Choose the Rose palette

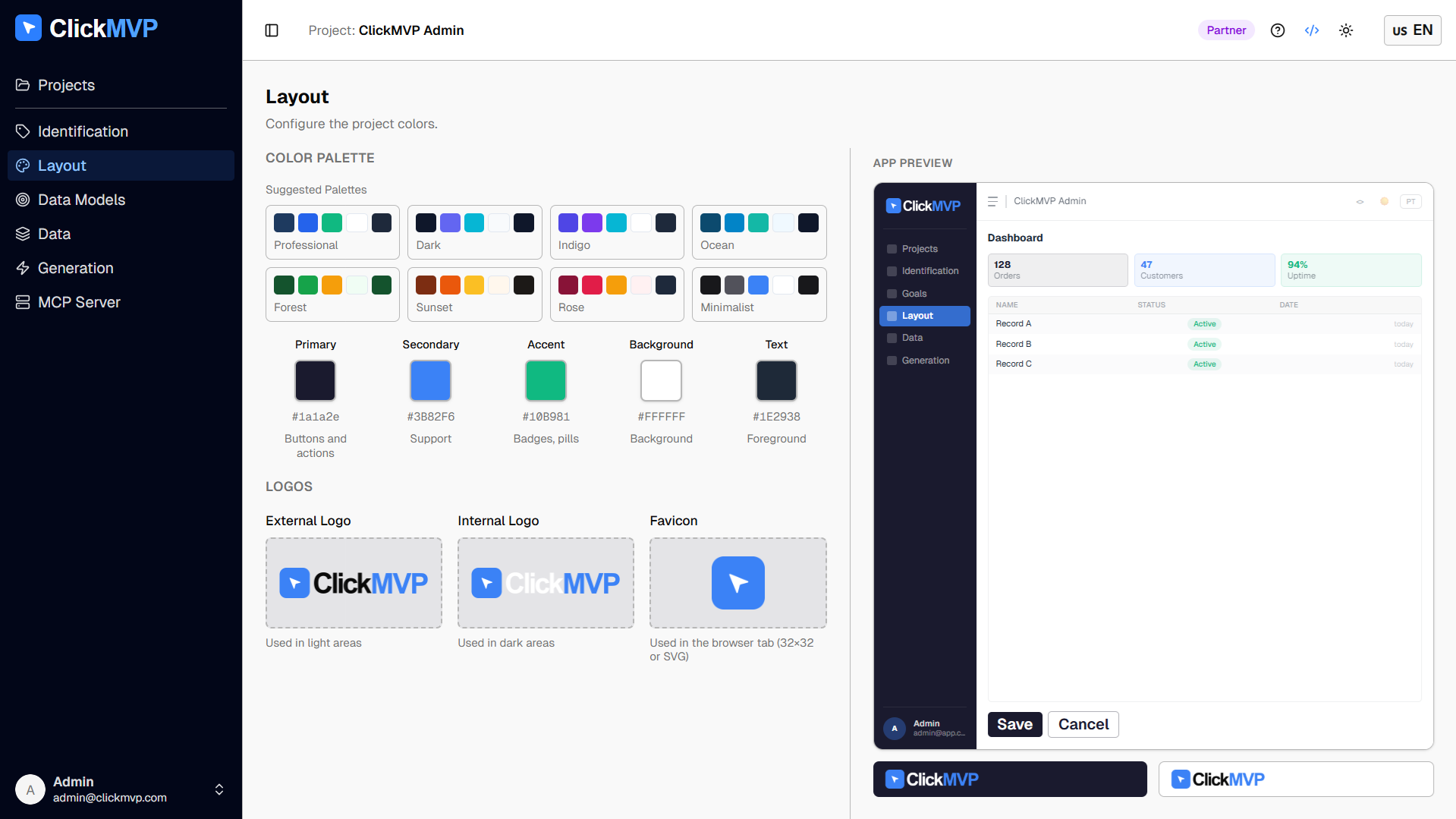click(x=617, y=295)
